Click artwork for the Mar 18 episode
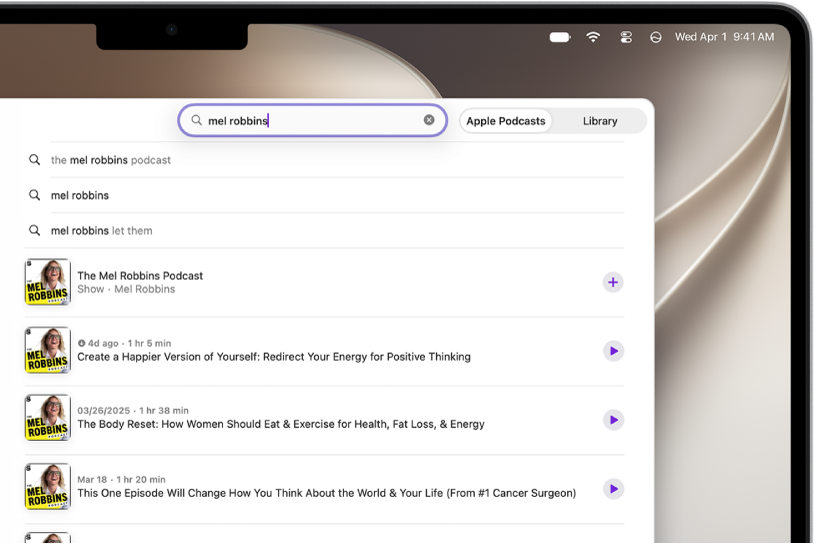 [x=48, y=486]
